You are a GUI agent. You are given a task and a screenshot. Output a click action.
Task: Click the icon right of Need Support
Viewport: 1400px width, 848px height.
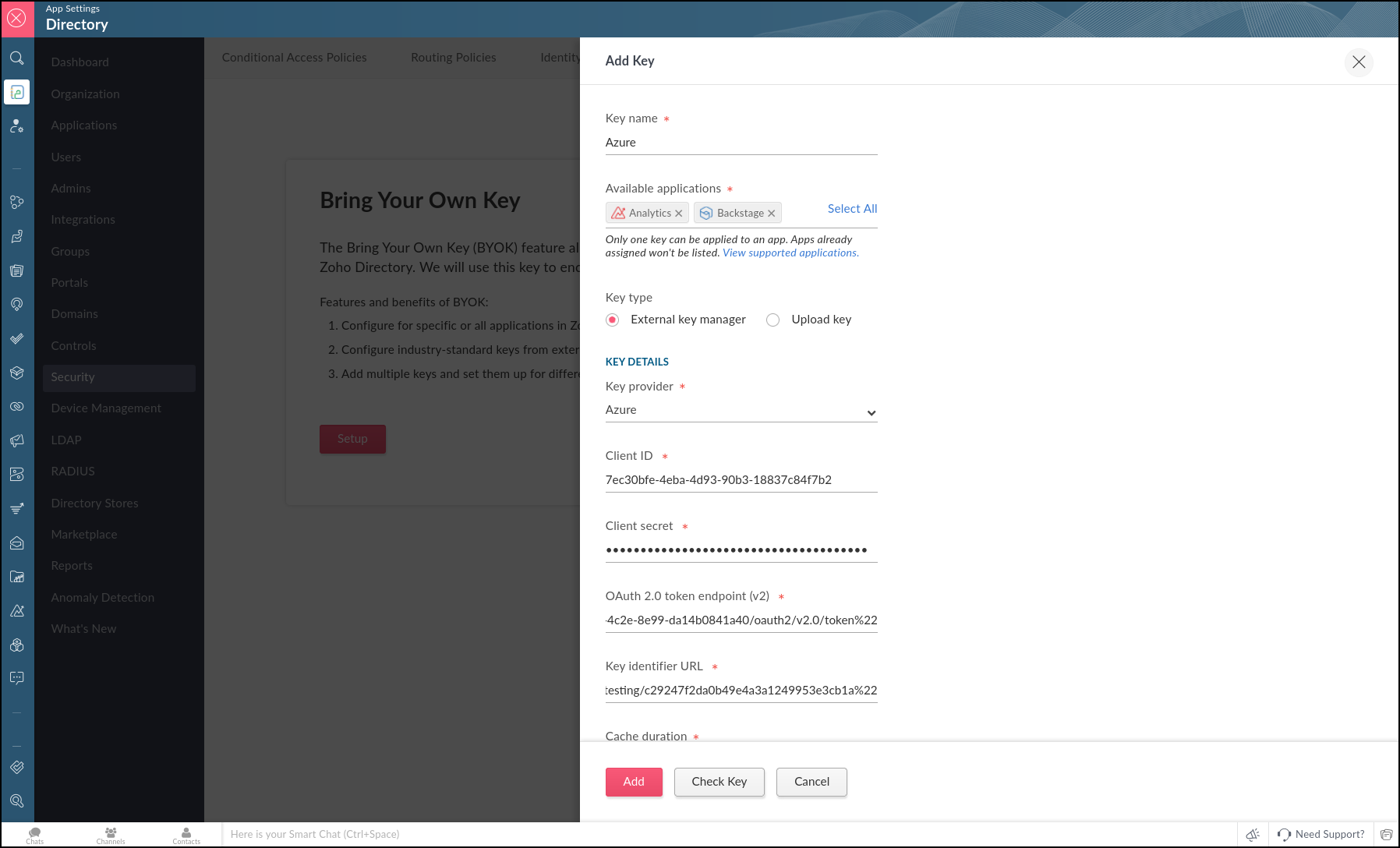(x=1386, y=834)
